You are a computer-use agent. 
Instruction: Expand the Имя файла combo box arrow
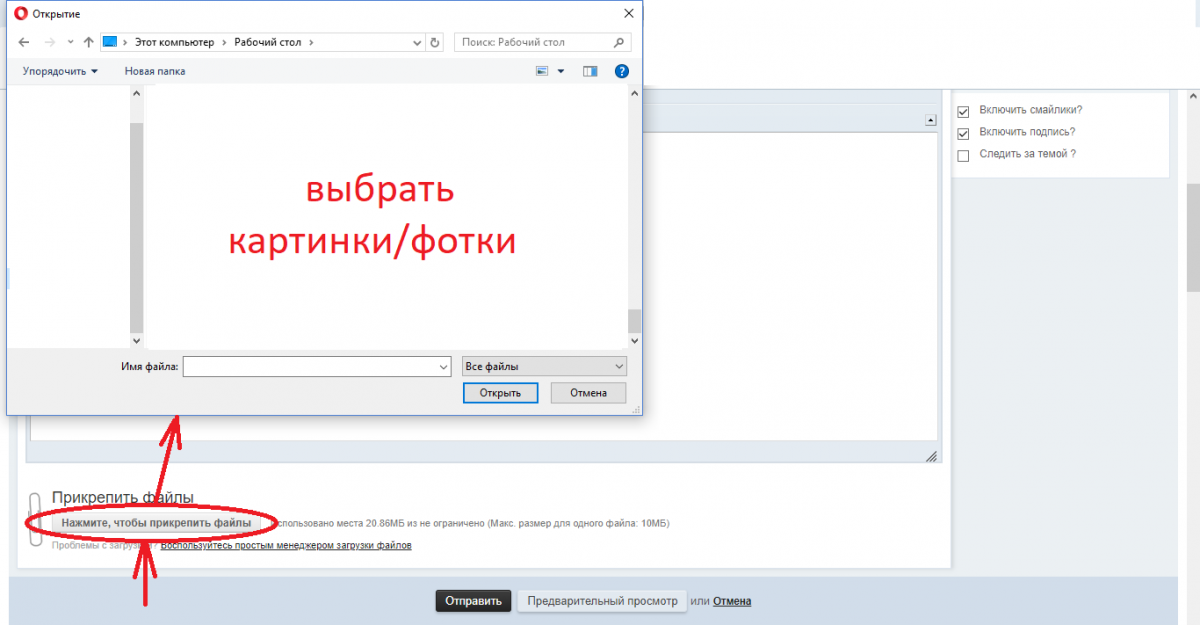(444, 368)
